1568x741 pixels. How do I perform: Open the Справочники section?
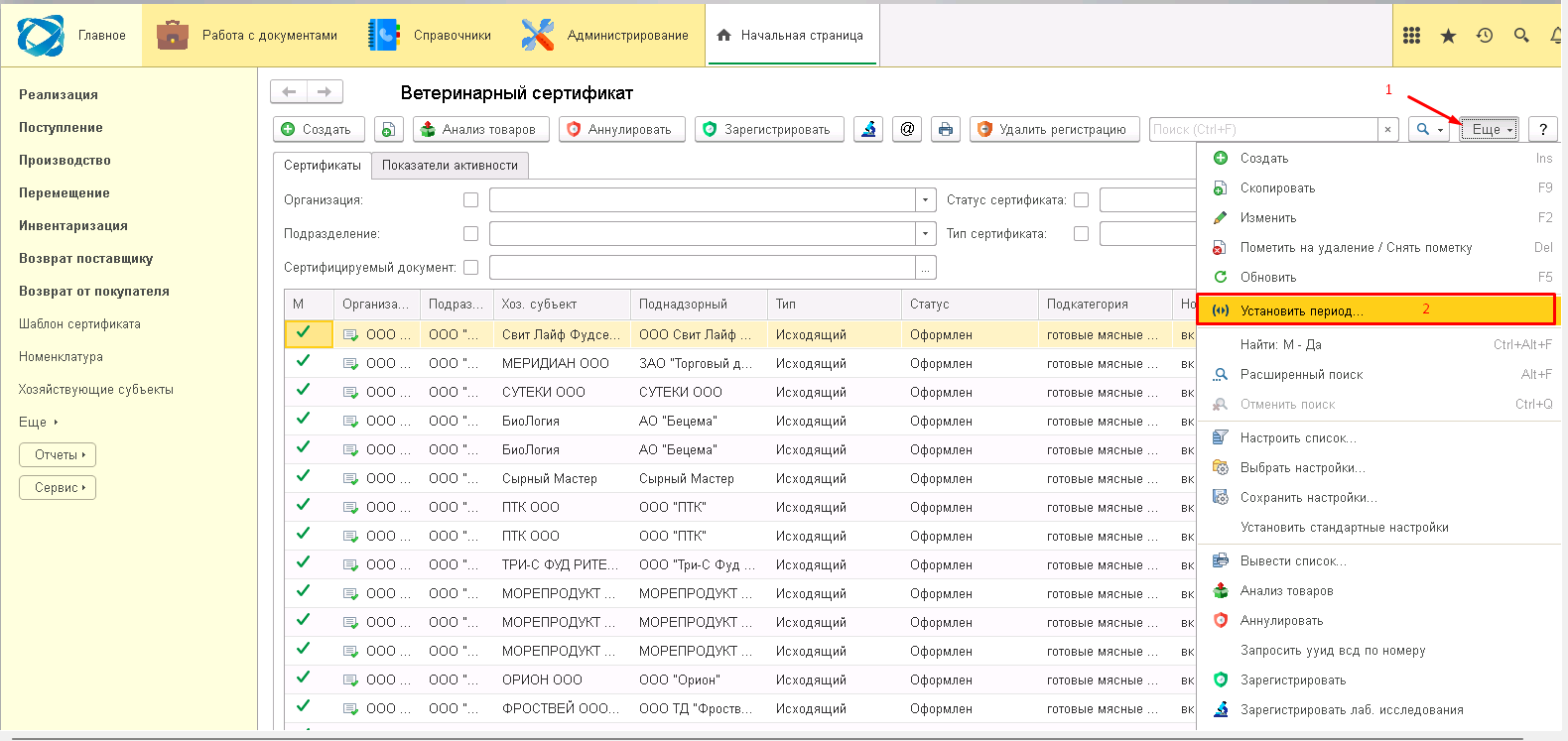[x=429, y=36]
